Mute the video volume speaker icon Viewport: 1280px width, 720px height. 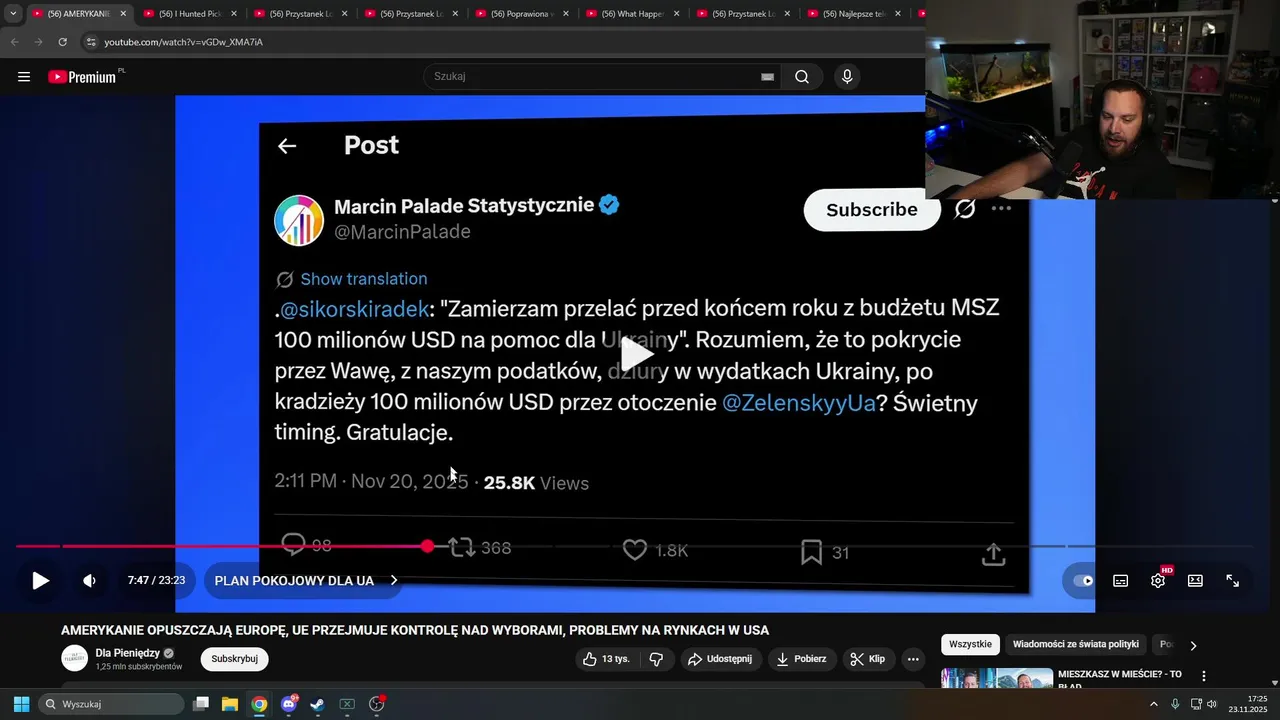coord(89,580)
